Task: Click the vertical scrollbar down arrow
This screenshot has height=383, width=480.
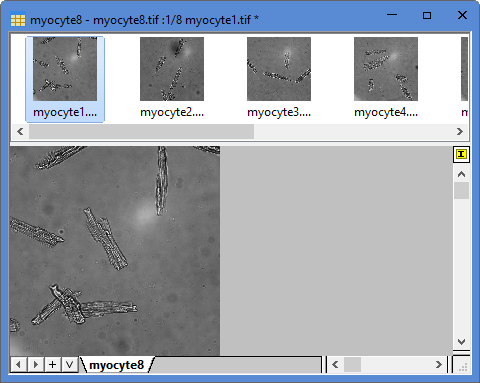Action: (461, 342)
